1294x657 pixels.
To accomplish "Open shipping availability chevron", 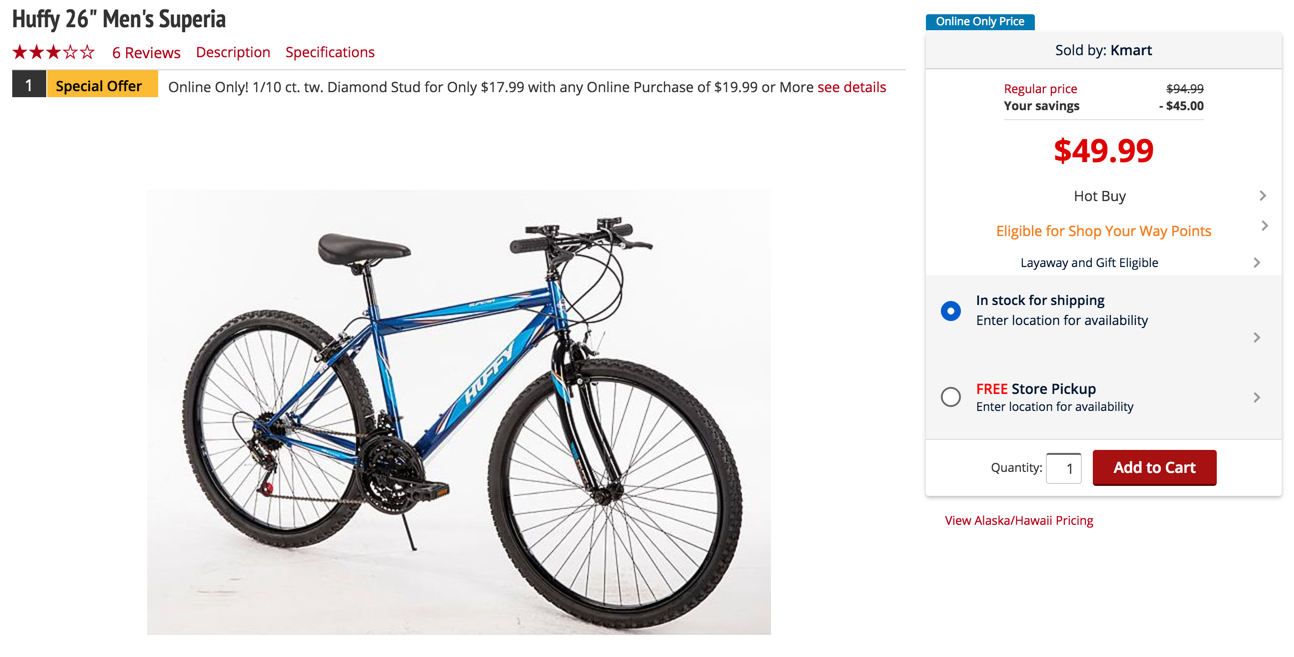I will [x=1257, y=338].
